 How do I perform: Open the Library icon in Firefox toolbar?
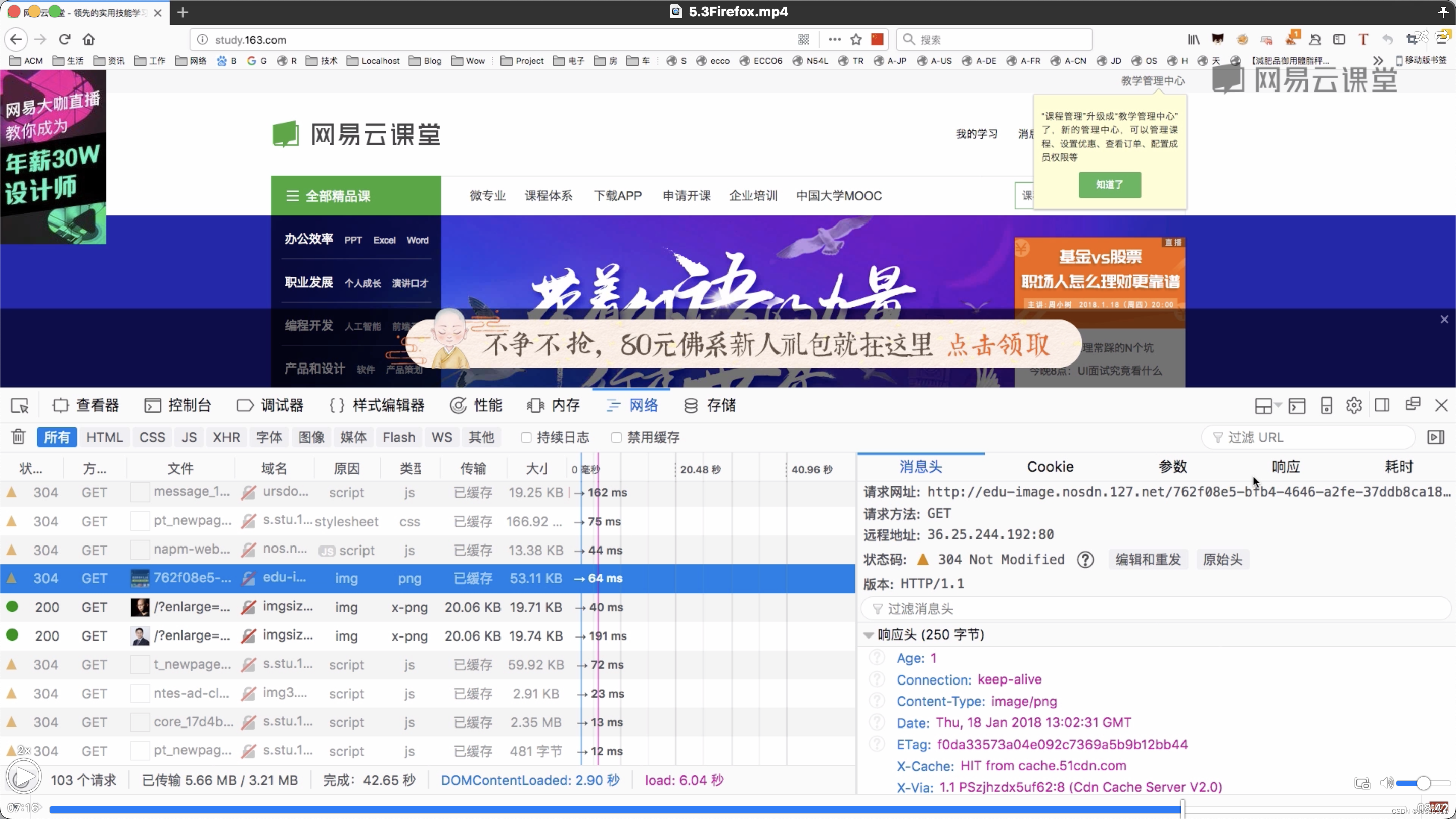click(x=1193, y=39)
